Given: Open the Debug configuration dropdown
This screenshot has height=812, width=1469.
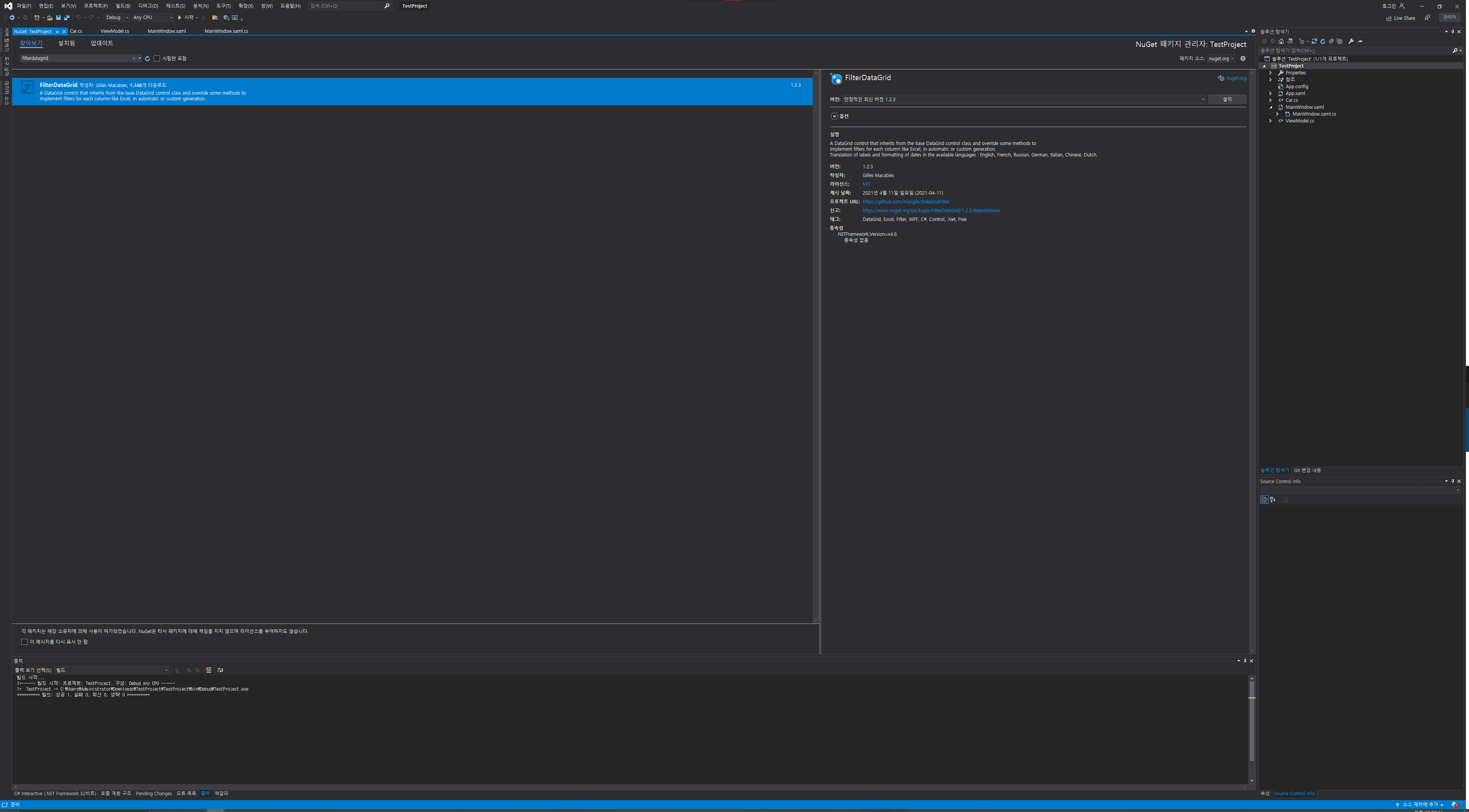Looking at the screenshot, I should pos(117,18).
